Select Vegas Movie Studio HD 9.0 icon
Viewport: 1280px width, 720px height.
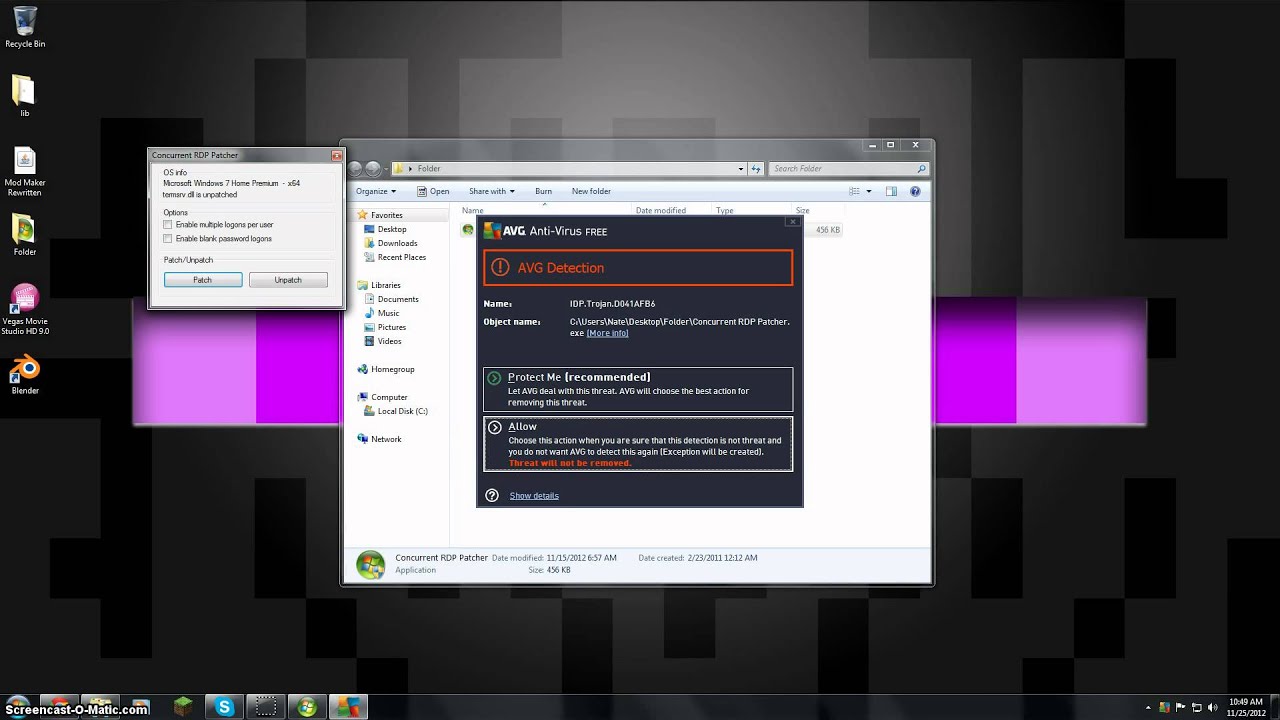(25, 310)
